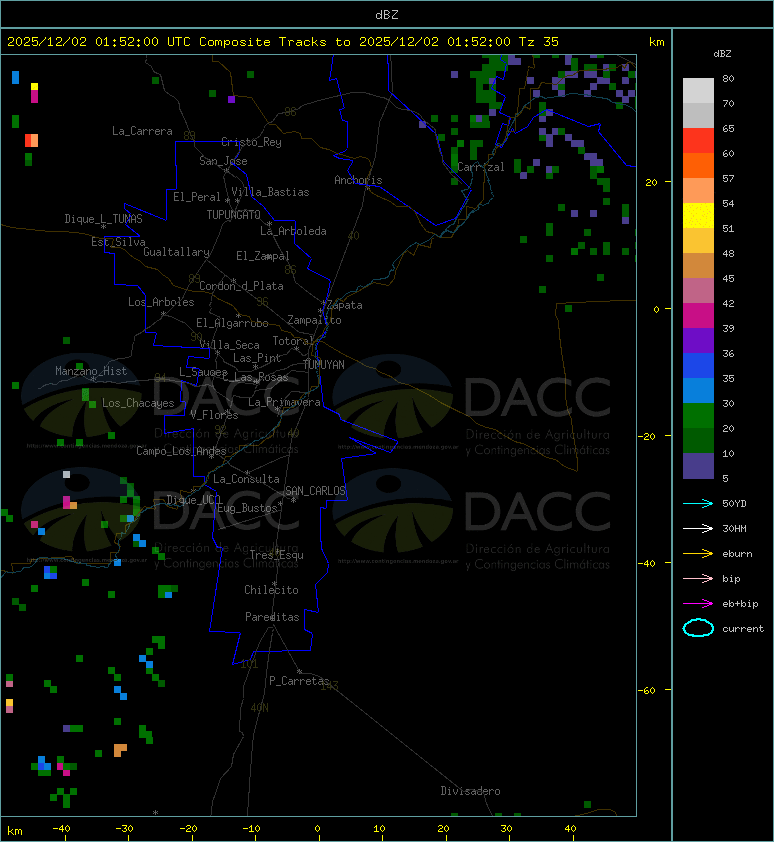
Task: Click the Anchoris label
Action: pos(358,180)
